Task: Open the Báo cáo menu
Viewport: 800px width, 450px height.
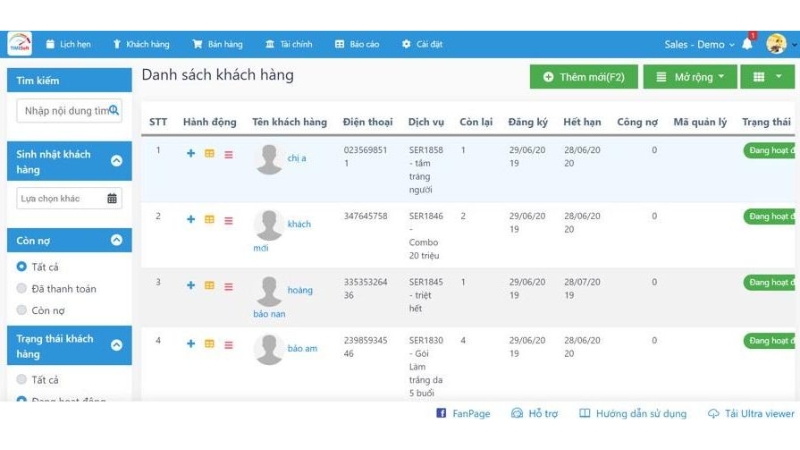Action: 356,44
